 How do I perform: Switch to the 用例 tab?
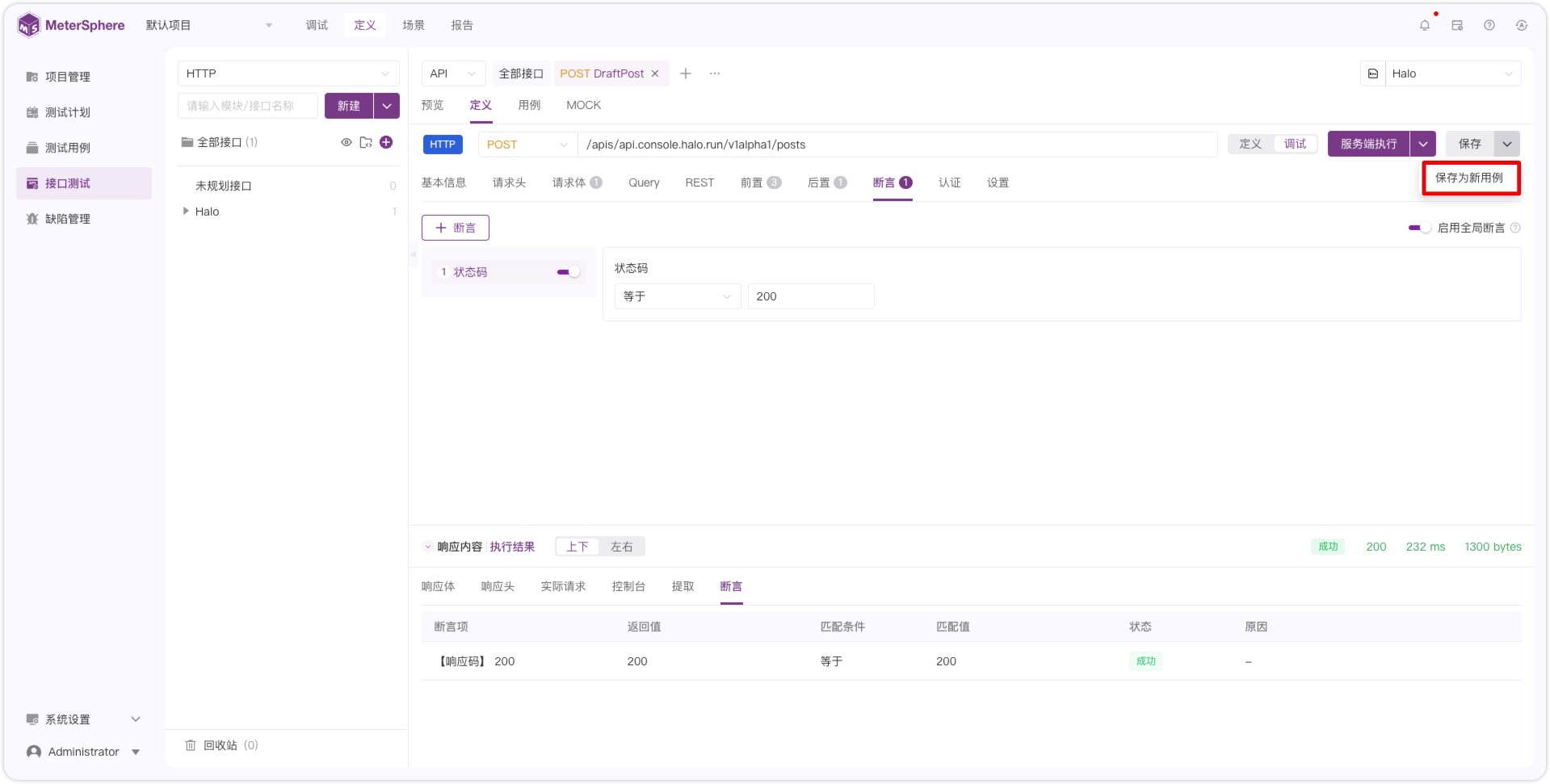[529, 105]
